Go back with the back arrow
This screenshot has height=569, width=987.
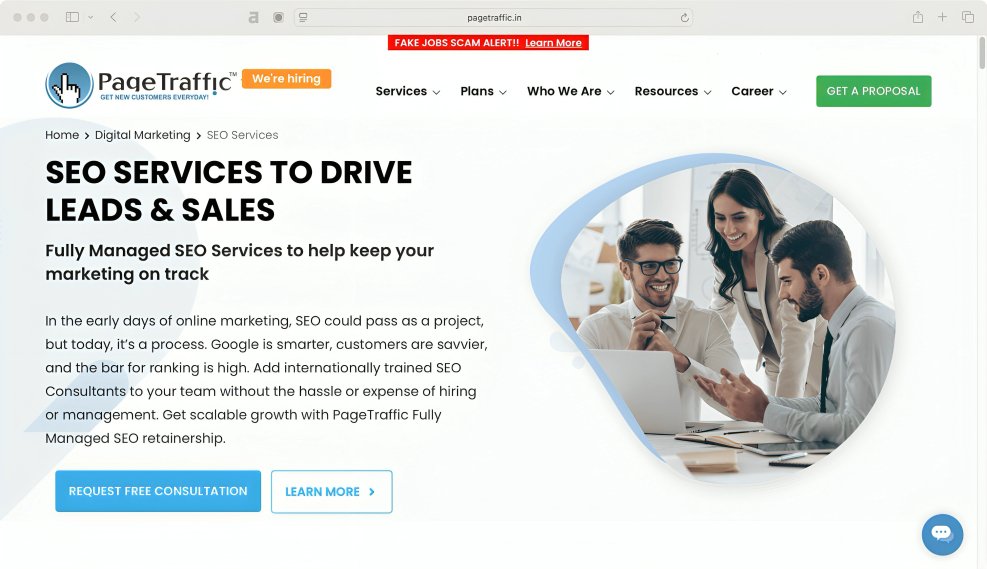pyautogui.click(x=113, y=17)
